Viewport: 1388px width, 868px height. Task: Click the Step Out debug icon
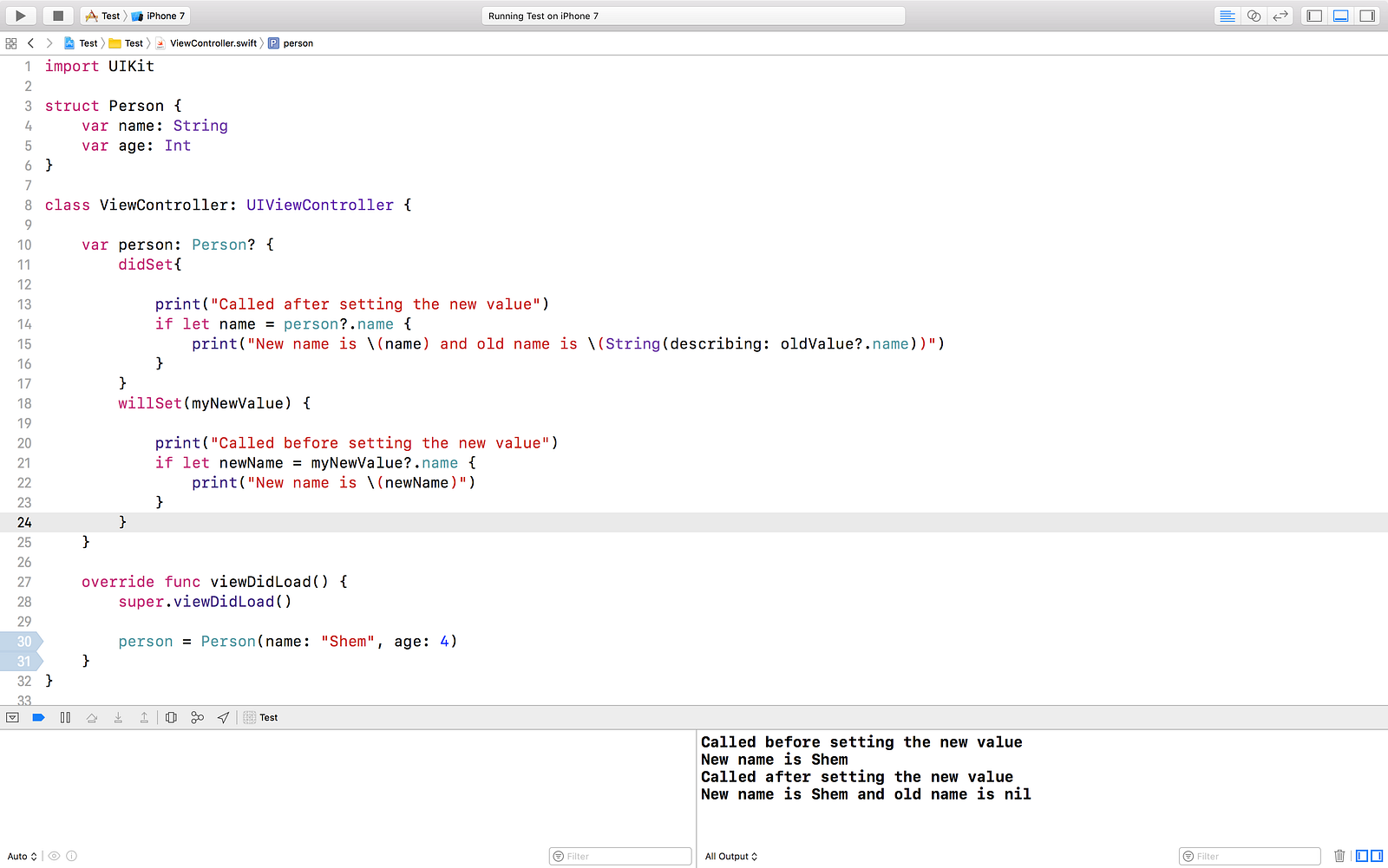coord(144,718)
